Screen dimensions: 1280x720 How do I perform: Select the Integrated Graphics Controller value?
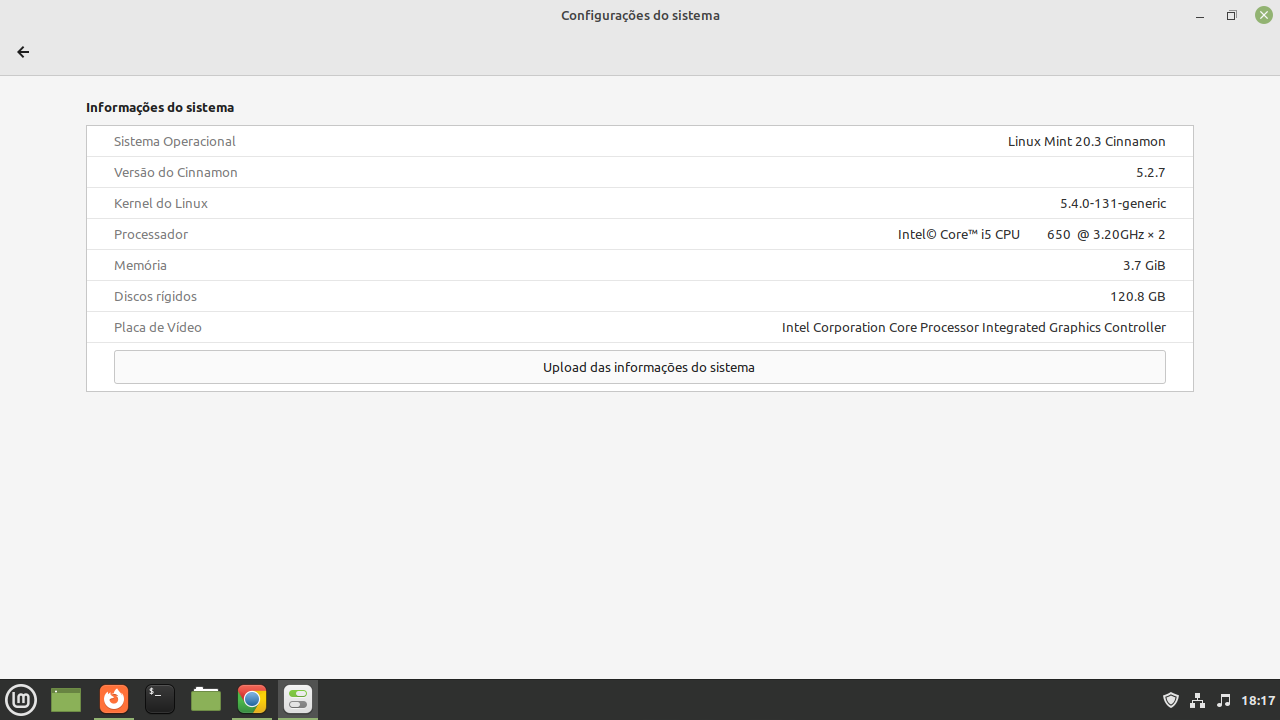(x=974, y=327)
